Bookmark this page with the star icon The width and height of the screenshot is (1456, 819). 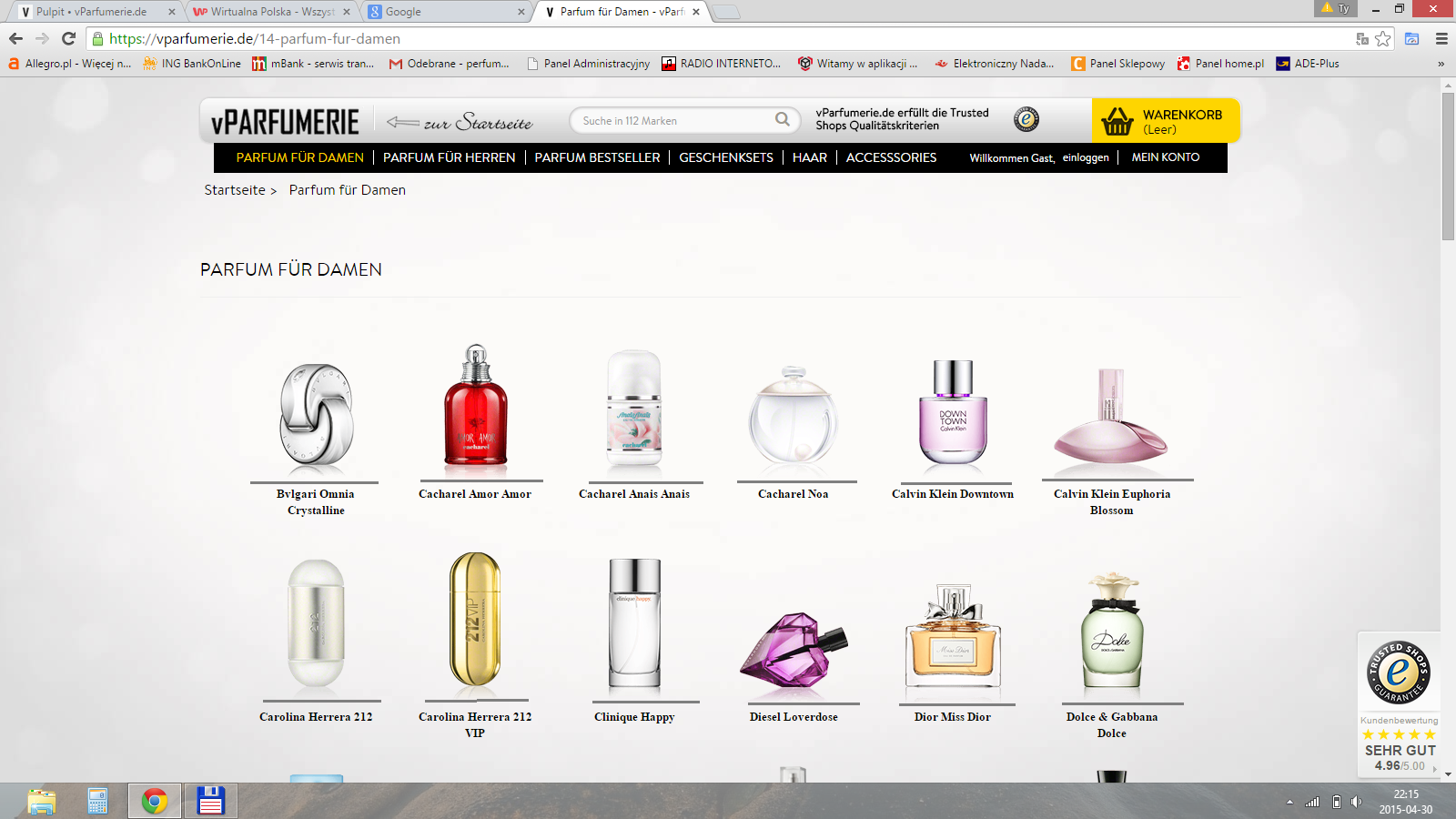pos(1383,38)
